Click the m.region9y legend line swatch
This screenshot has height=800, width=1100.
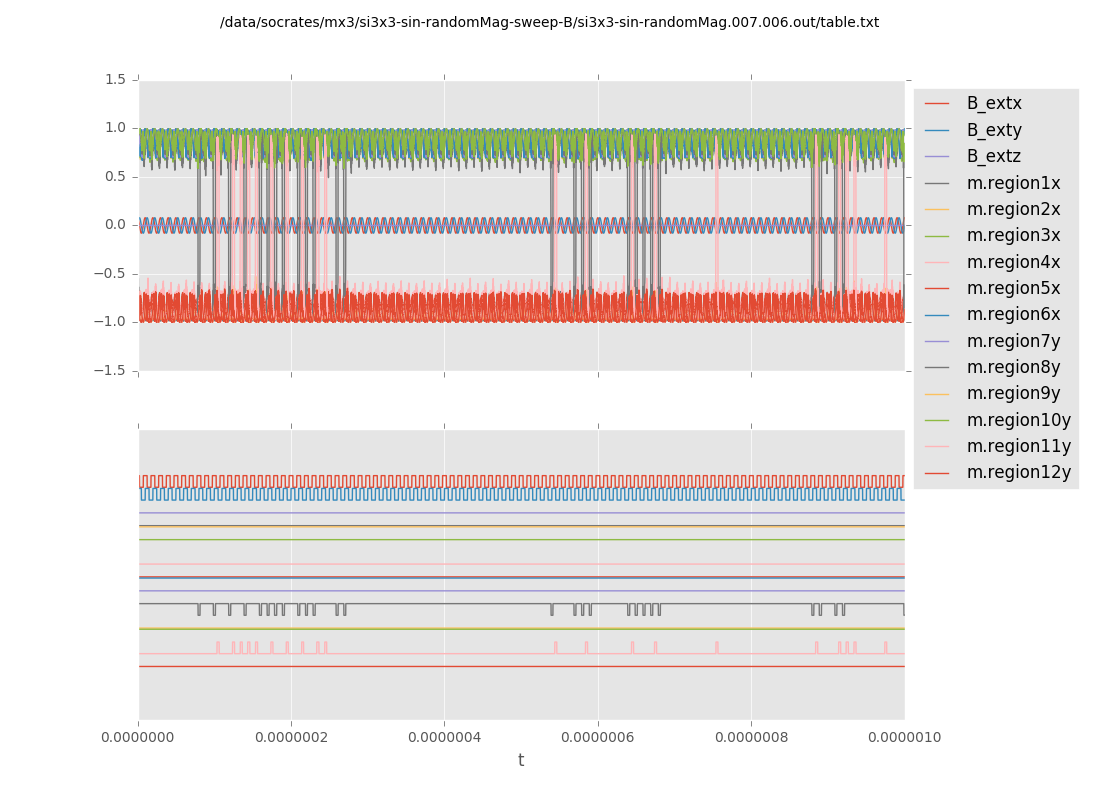coord(936,394)
